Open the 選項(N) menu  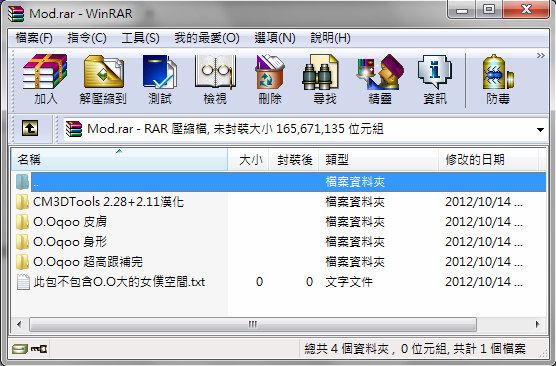(275, 38)
